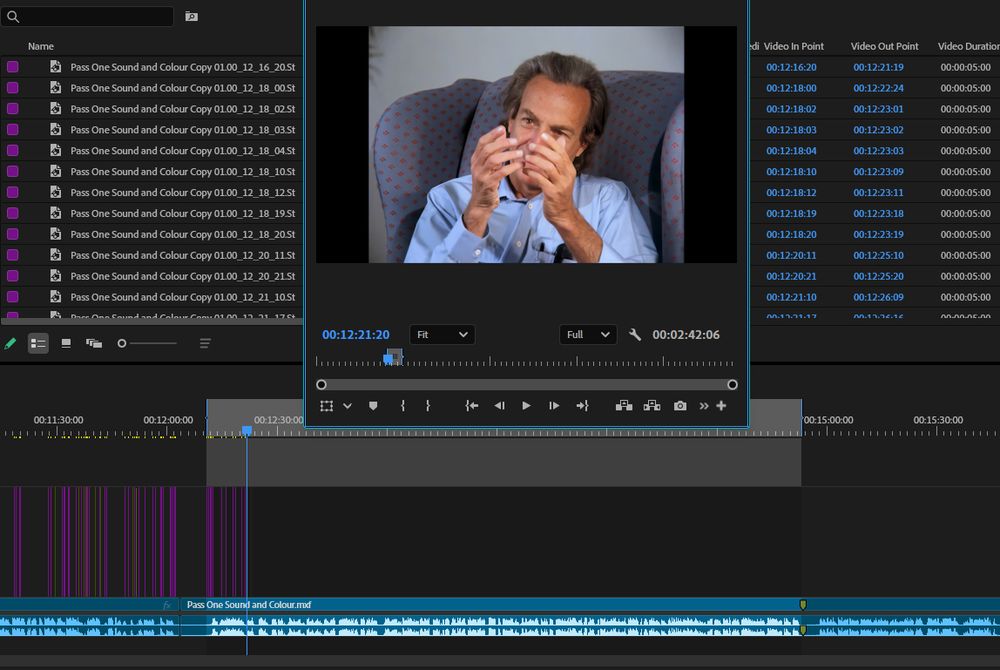Export a frame using the camera icon
Viewport: 1000px width, 670px height.
tap(680, 406)
